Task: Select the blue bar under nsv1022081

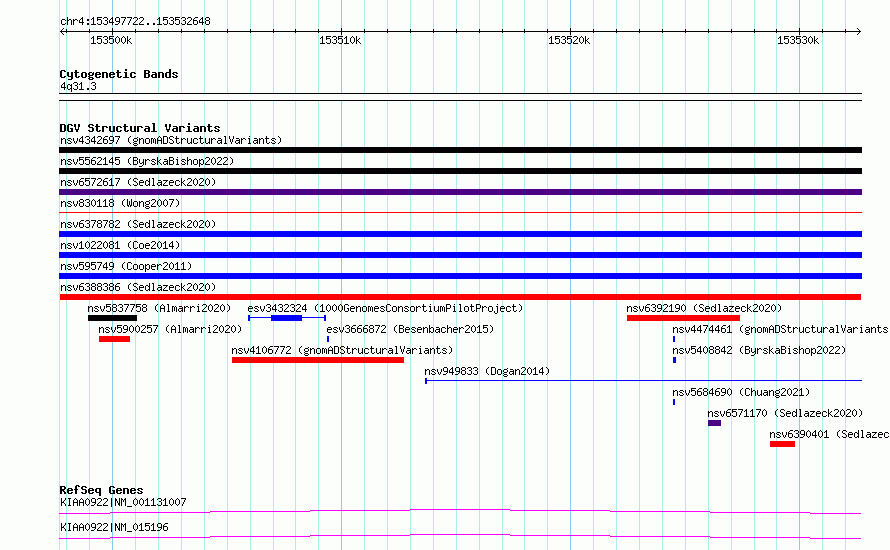Action: (460, 255)
